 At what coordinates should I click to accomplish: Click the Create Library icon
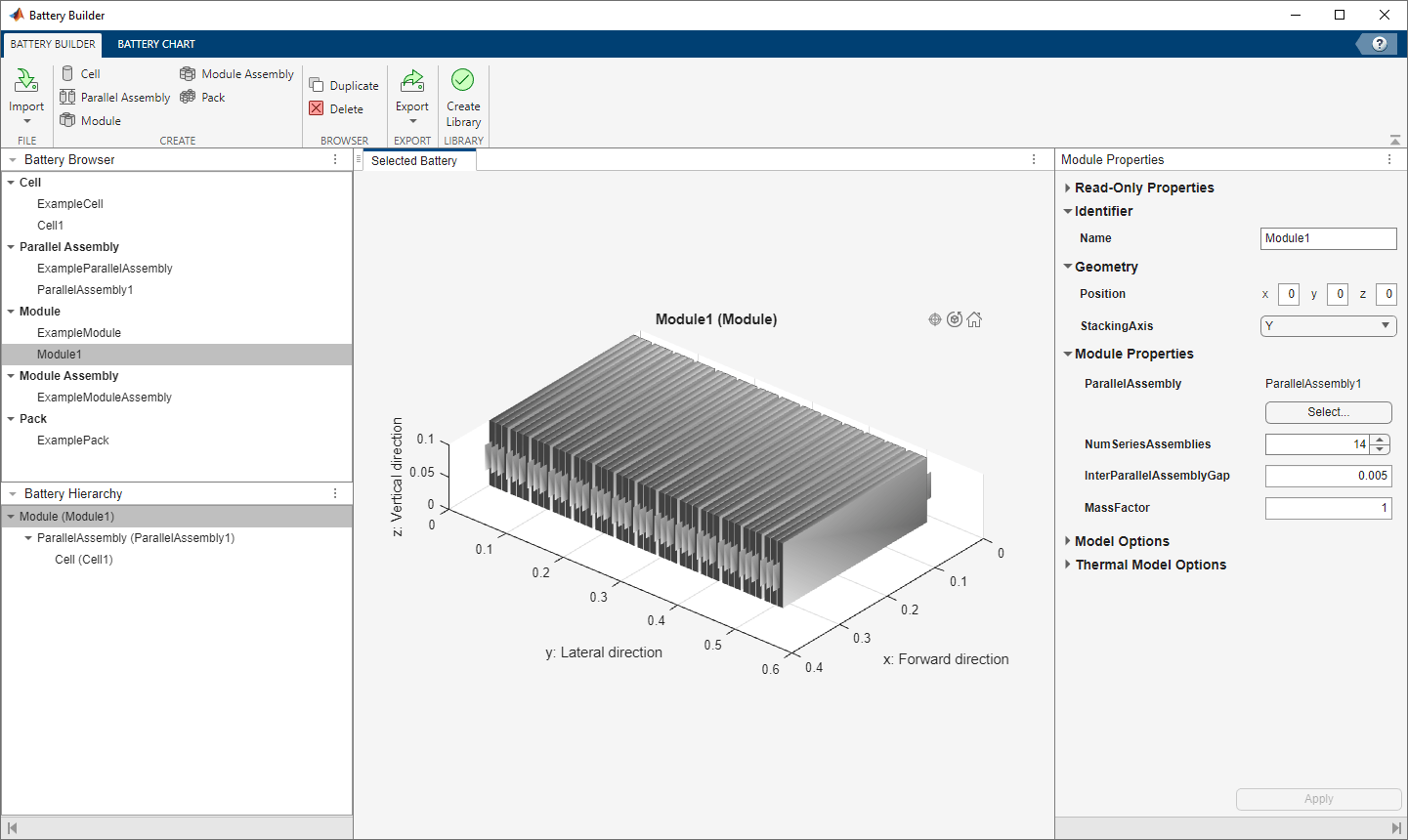coord(462,81)
